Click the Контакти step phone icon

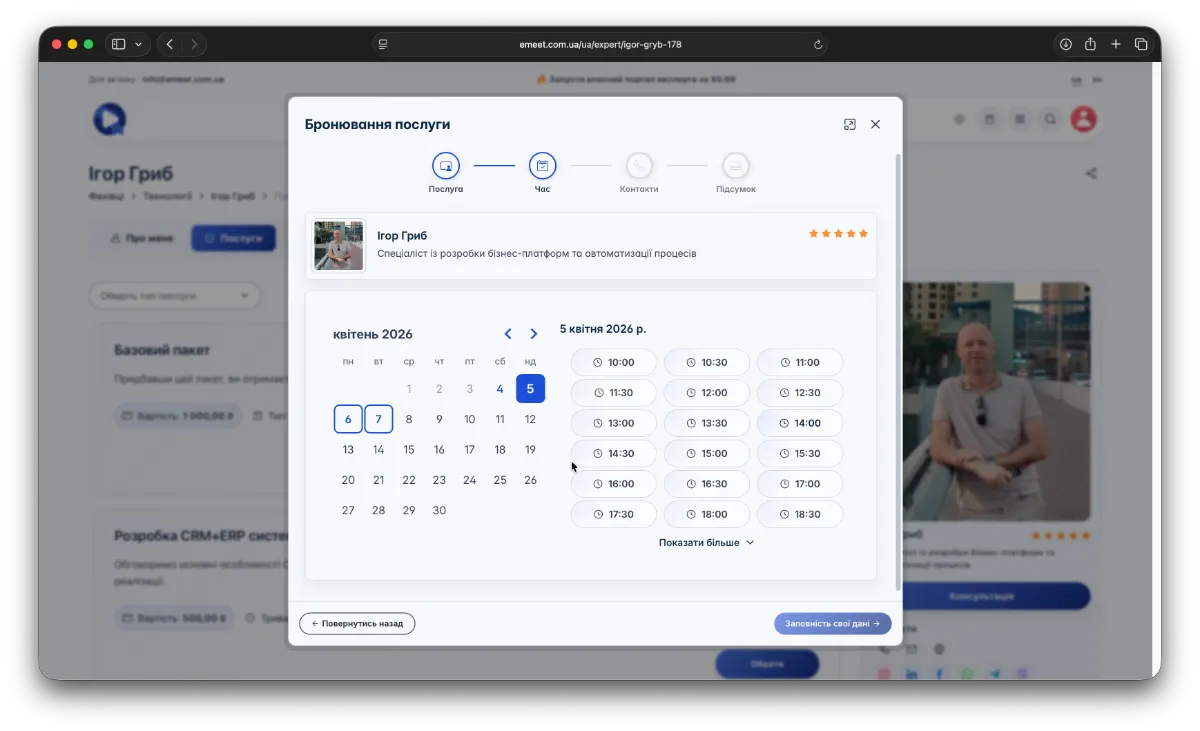(639, 166)
